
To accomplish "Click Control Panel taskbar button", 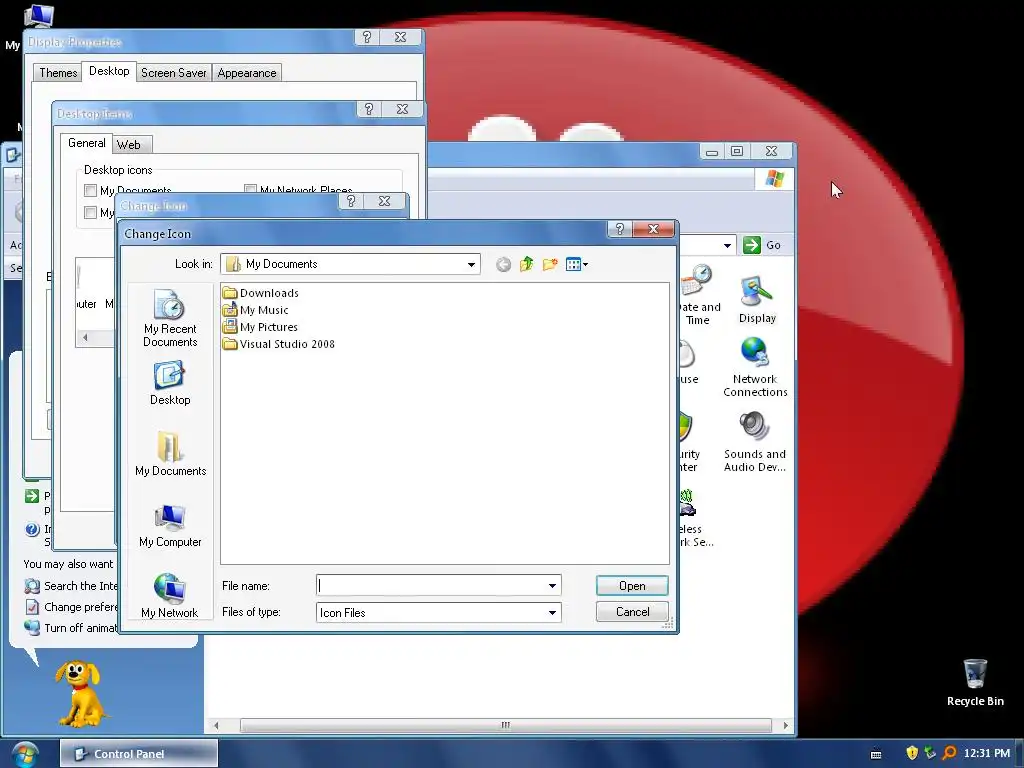I will point(138,754).
